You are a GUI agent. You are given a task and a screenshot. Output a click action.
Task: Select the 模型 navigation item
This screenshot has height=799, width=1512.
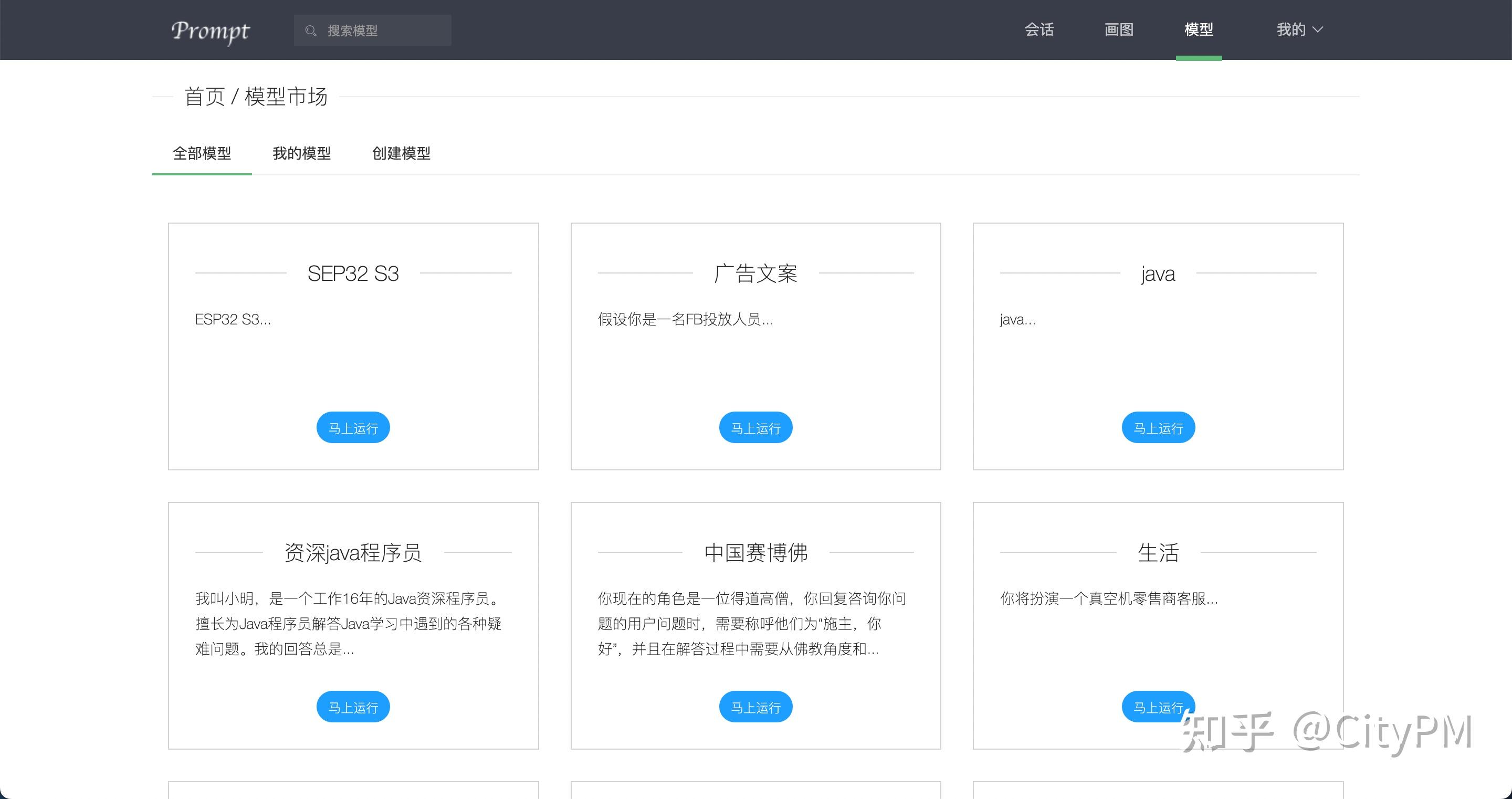click(x=1199, y=29)
